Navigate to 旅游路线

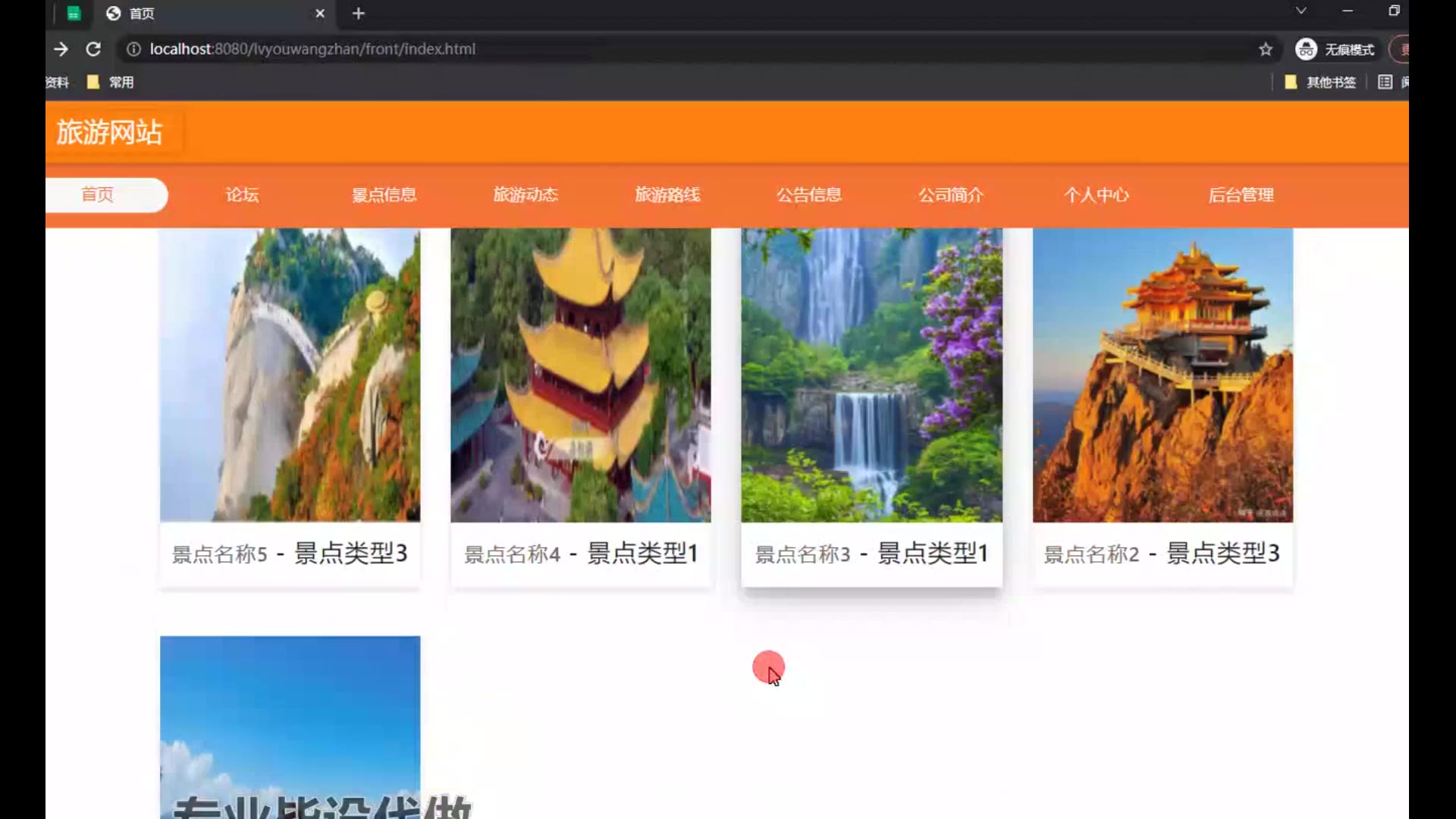667,195
